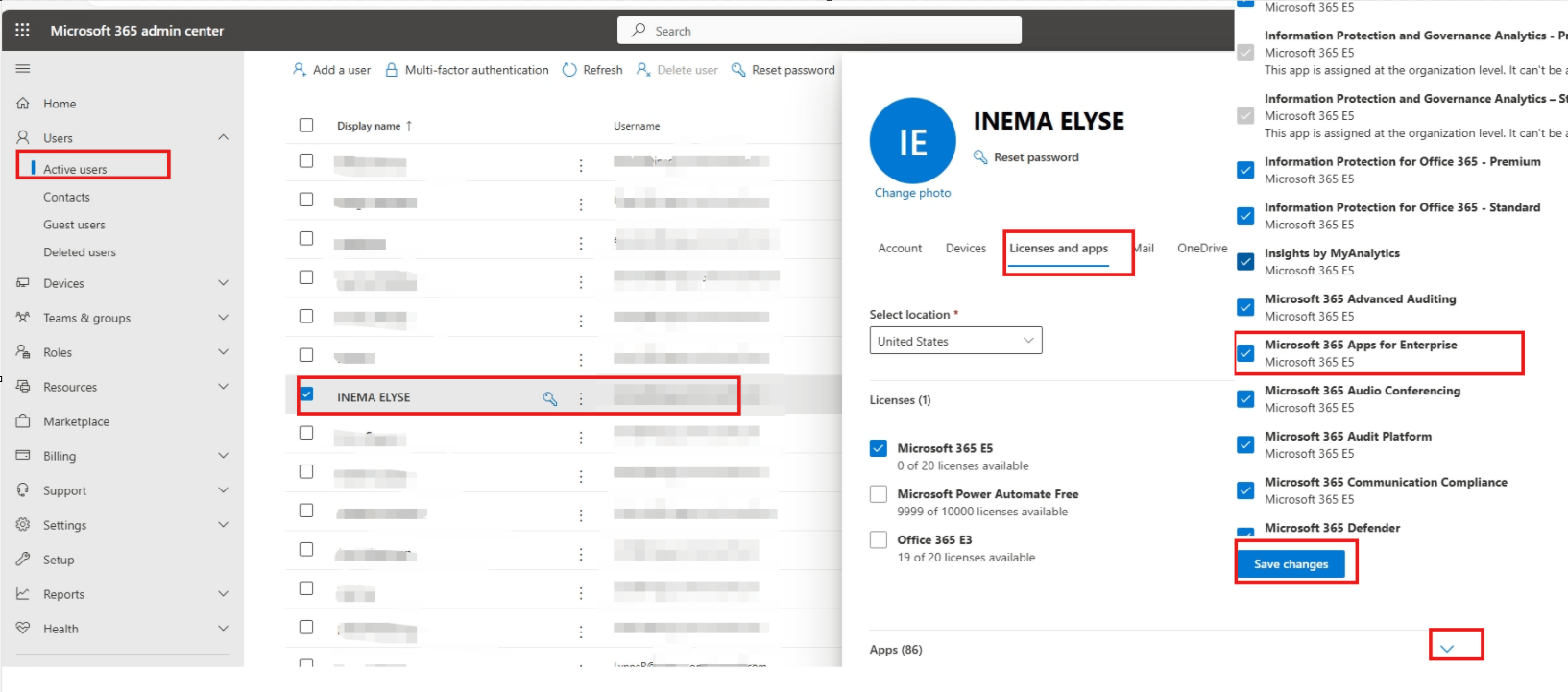Screen dimensions: 1568x692
Task: Click the Refresh circular arrow icon
Action: [x=569, y=70]
